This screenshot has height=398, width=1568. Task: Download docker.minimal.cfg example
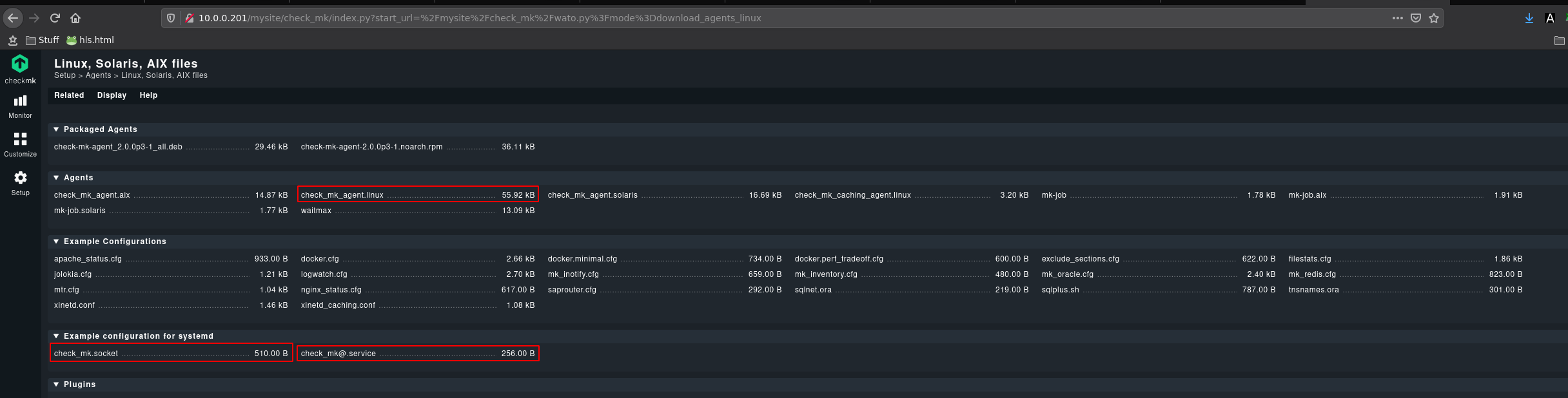pos(582,259)
